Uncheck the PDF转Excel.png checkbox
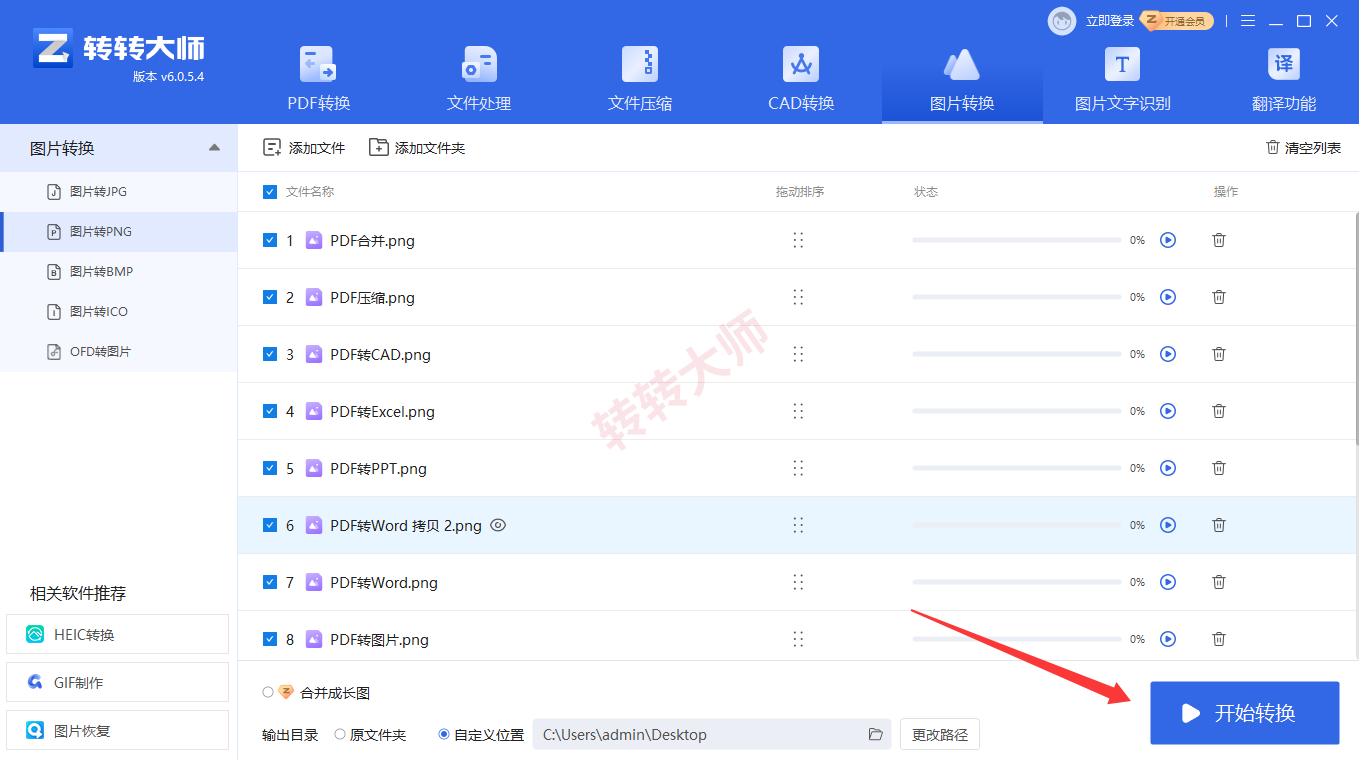Viewport: 1359px width, 760px height. [269, 411]
